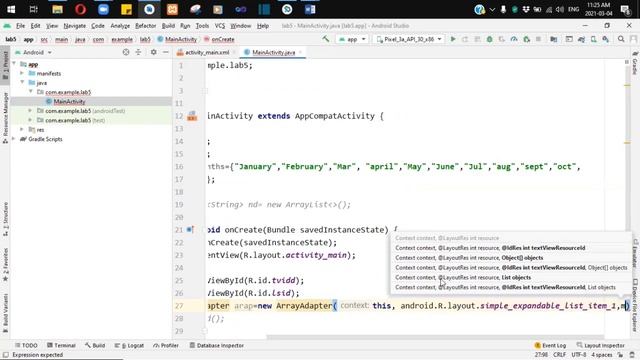This screenshot has height=360, width=640.
Task: Click the CRLF line separator in status bar
Action: tap(559, 355)
